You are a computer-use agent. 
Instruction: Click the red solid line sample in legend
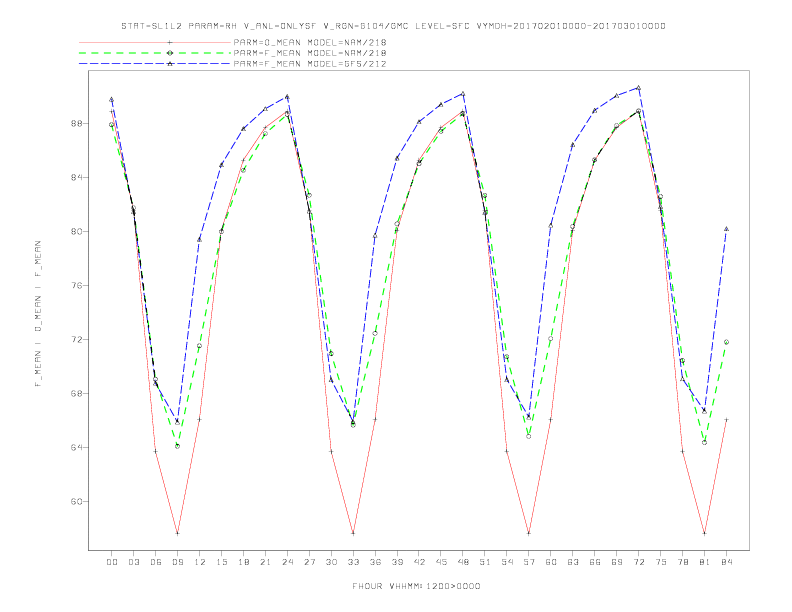[155, 42]
